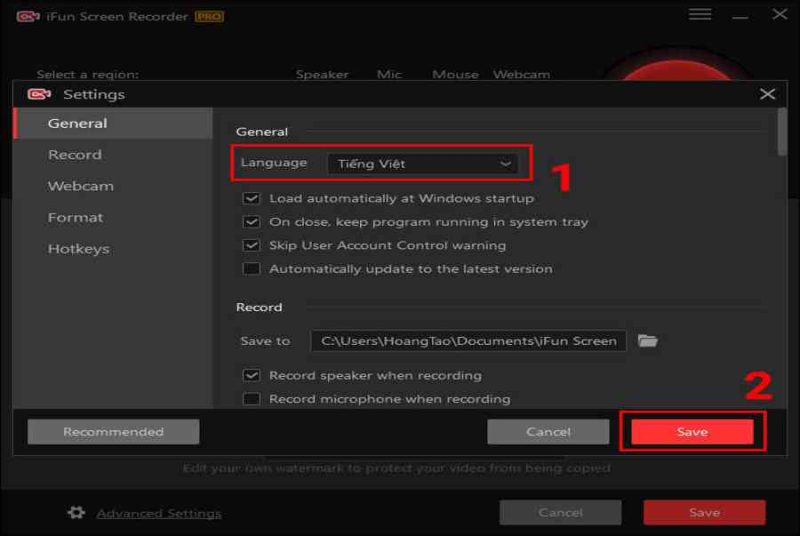This screenshot has height=536, width=800.
Task: Toggle Load automatically at Windows startup
Action: [x=251, y=198]
